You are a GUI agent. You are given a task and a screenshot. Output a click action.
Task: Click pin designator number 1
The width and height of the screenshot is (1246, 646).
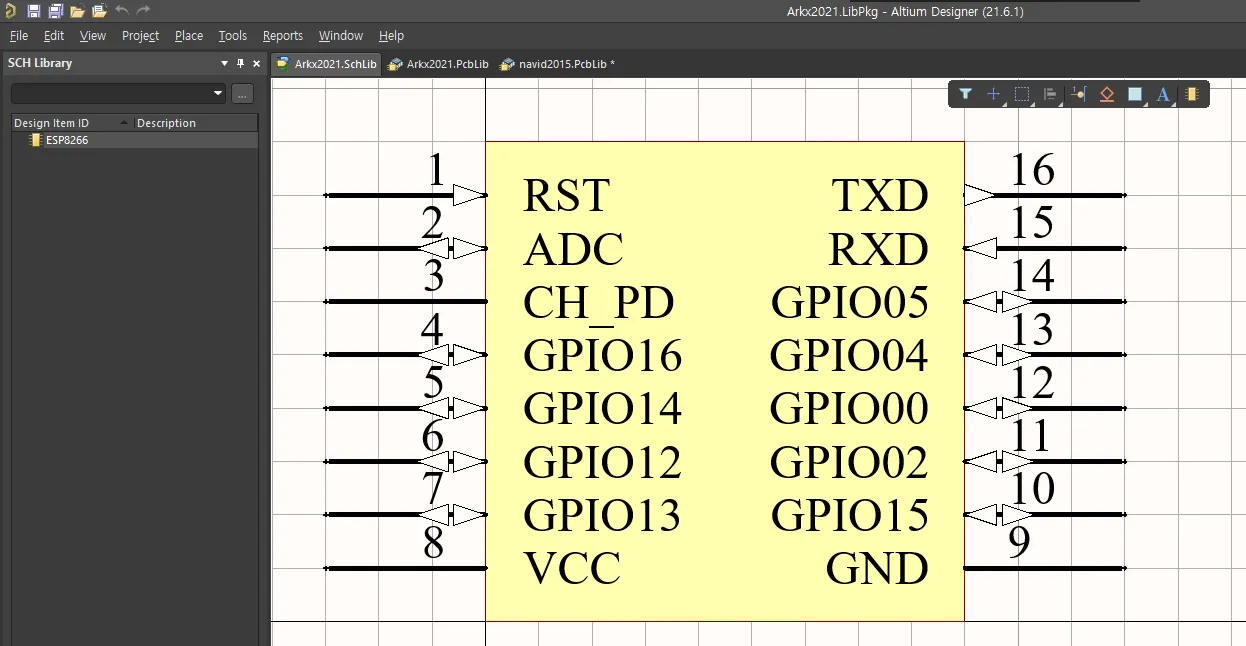[436, 170]
